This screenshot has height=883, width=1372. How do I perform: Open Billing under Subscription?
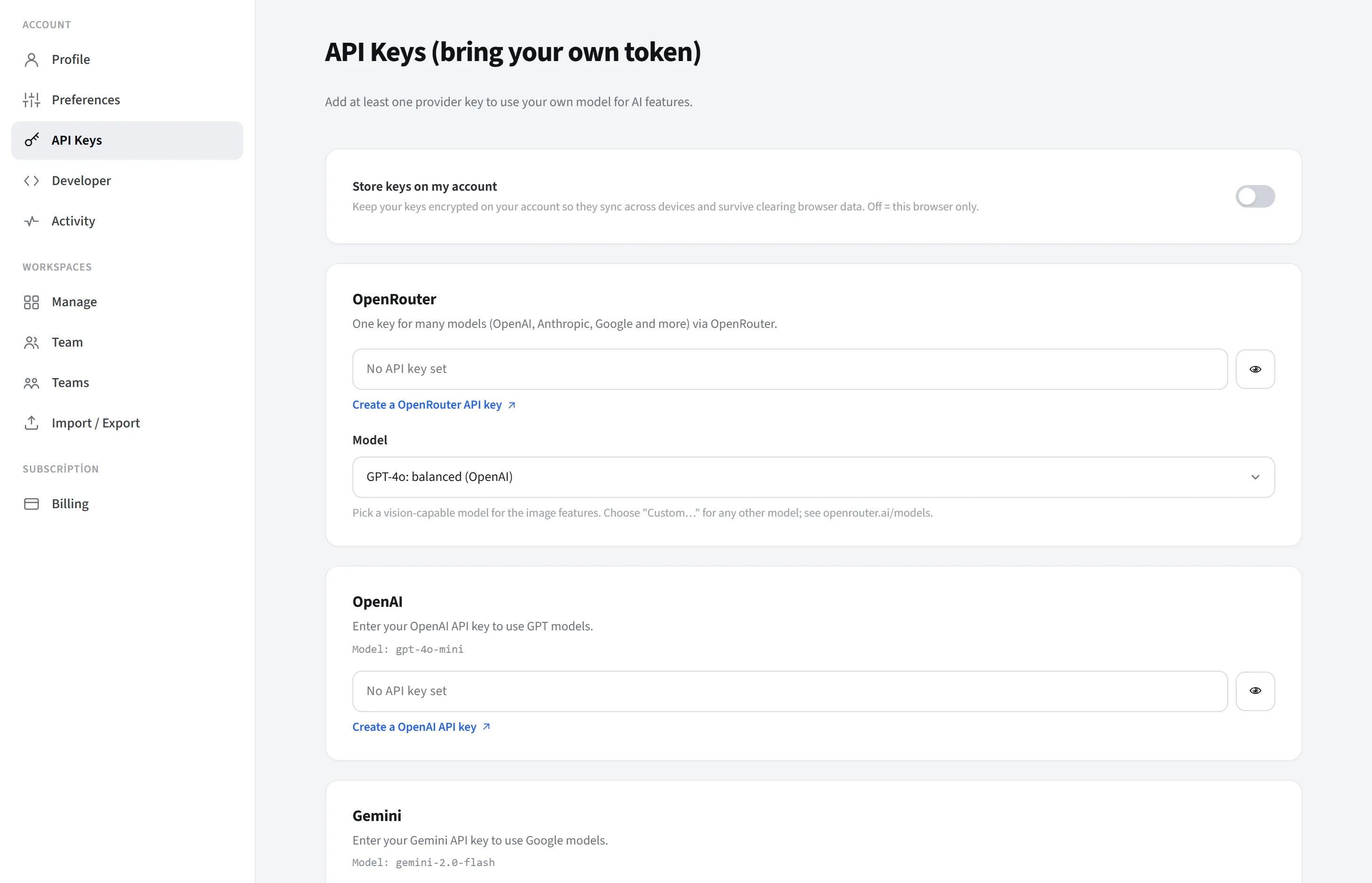tap(127, 503)
